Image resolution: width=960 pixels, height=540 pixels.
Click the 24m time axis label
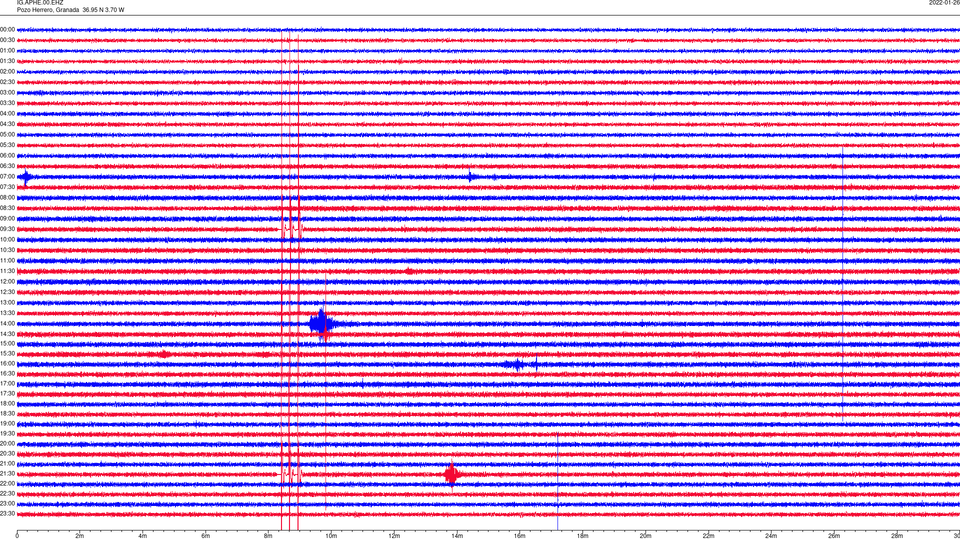771,536
